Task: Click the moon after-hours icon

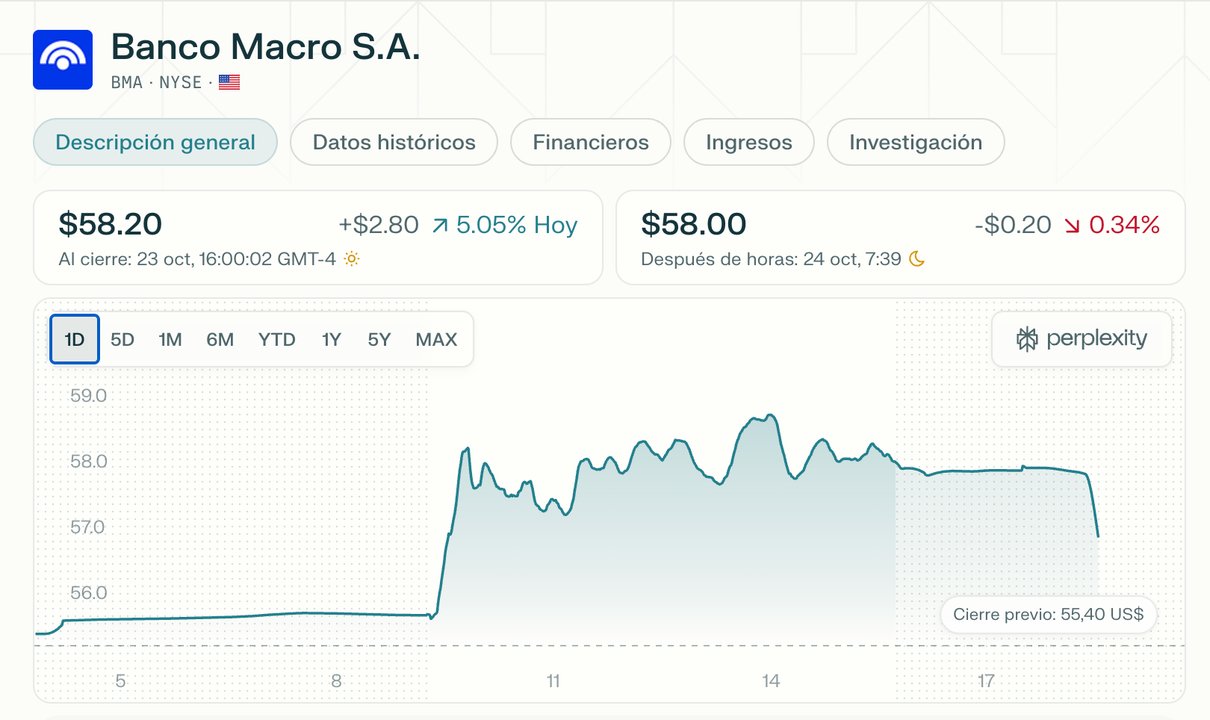Action: pos(917,259)
